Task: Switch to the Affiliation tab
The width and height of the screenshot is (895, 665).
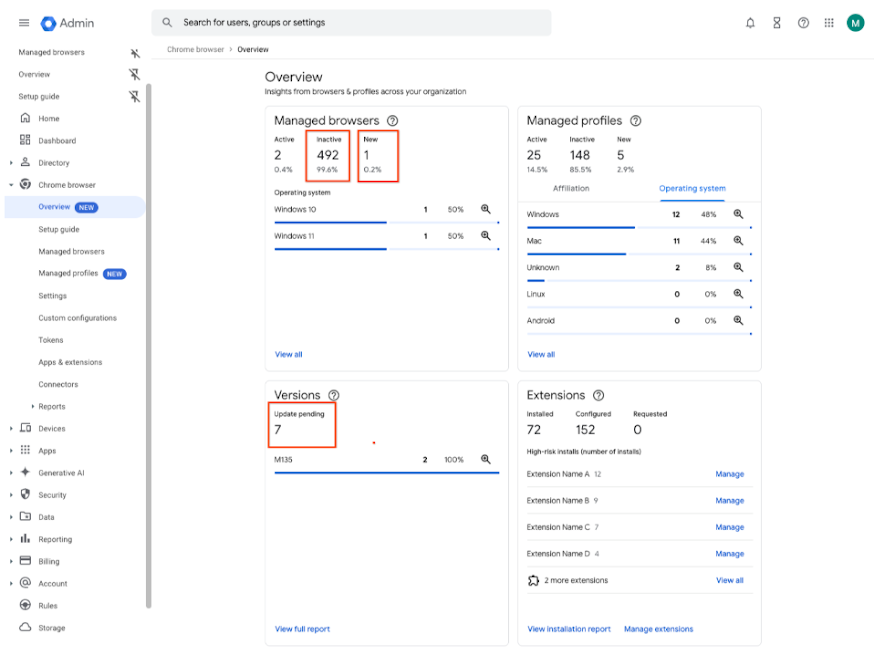Action: (571, 188)
